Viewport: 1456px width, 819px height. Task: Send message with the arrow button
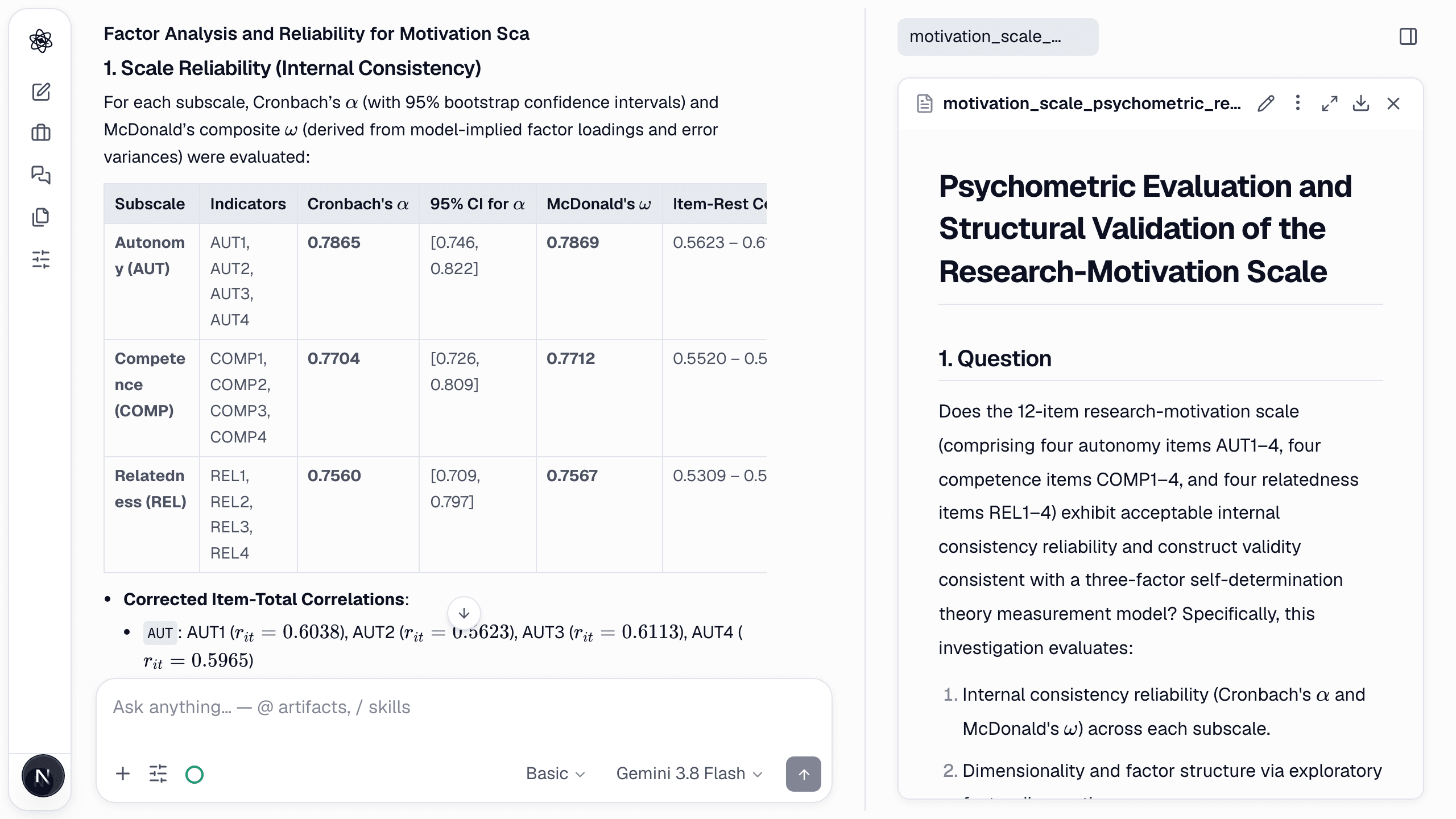point(803,774)
